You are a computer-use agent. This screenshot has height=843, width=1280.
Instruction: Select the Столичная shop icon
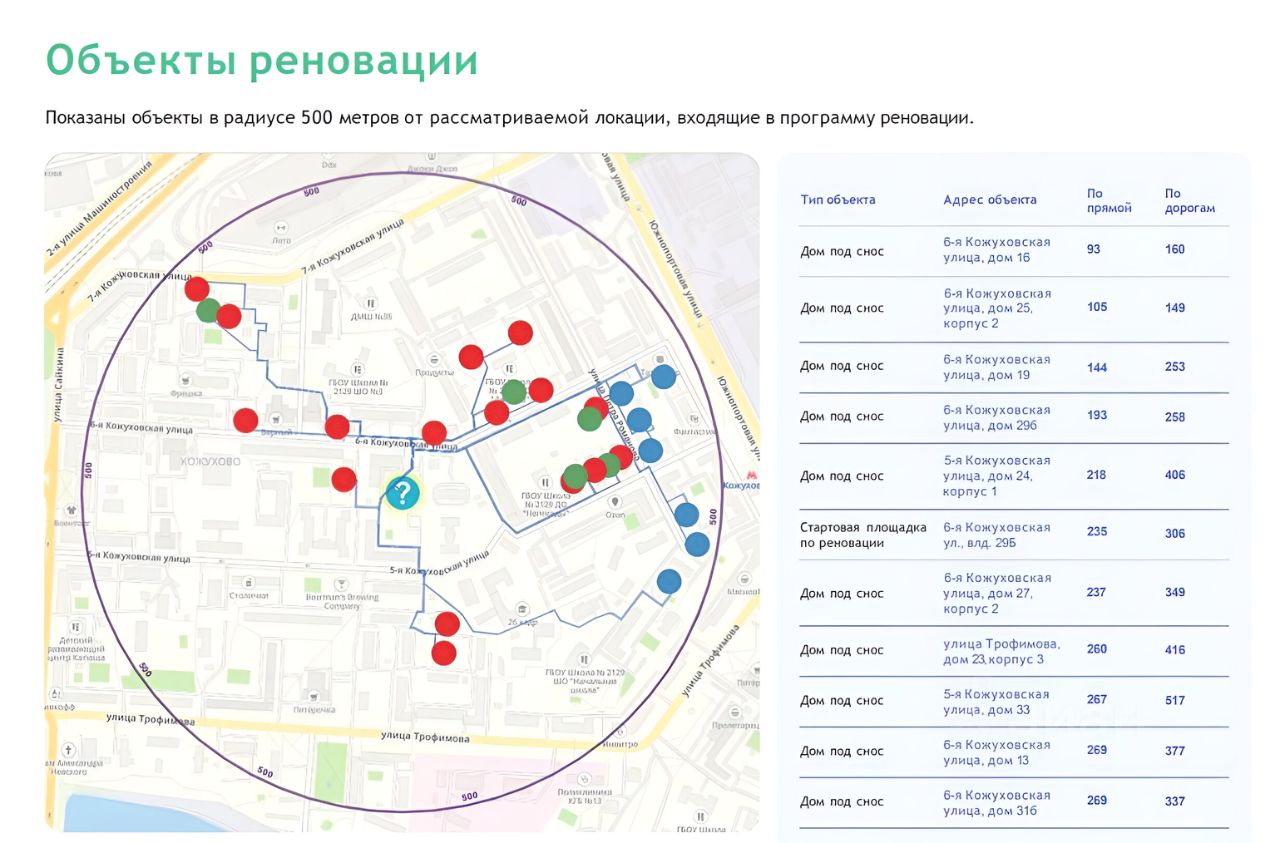248,581
